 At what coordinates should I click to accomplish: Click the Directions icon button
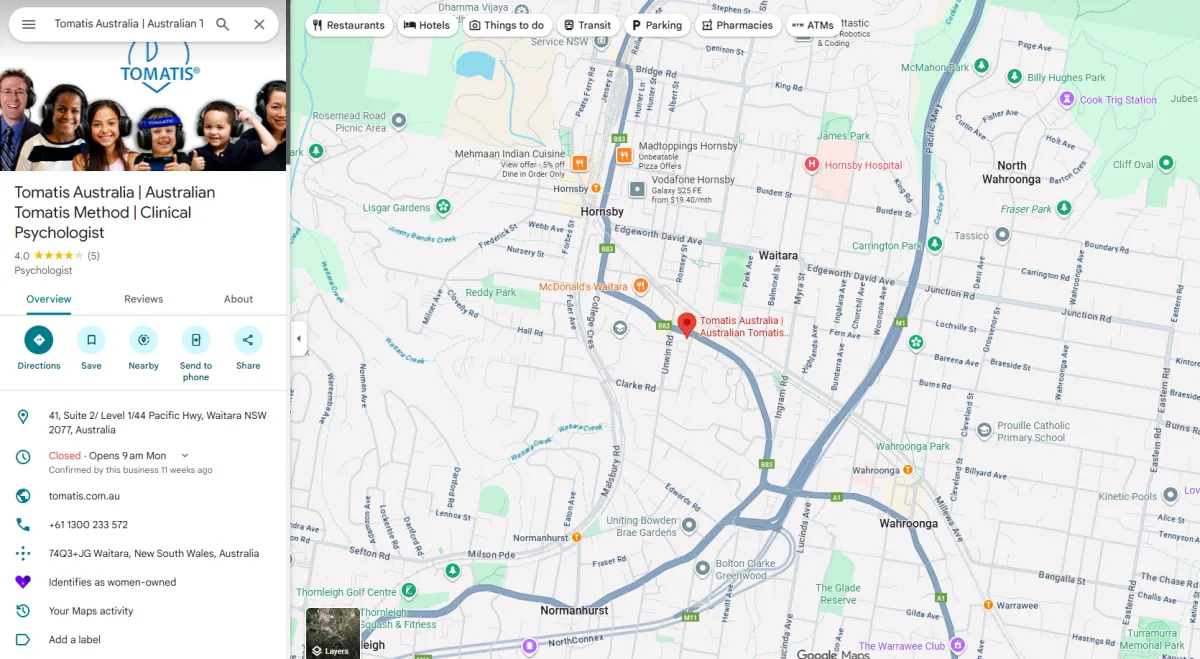39,340
